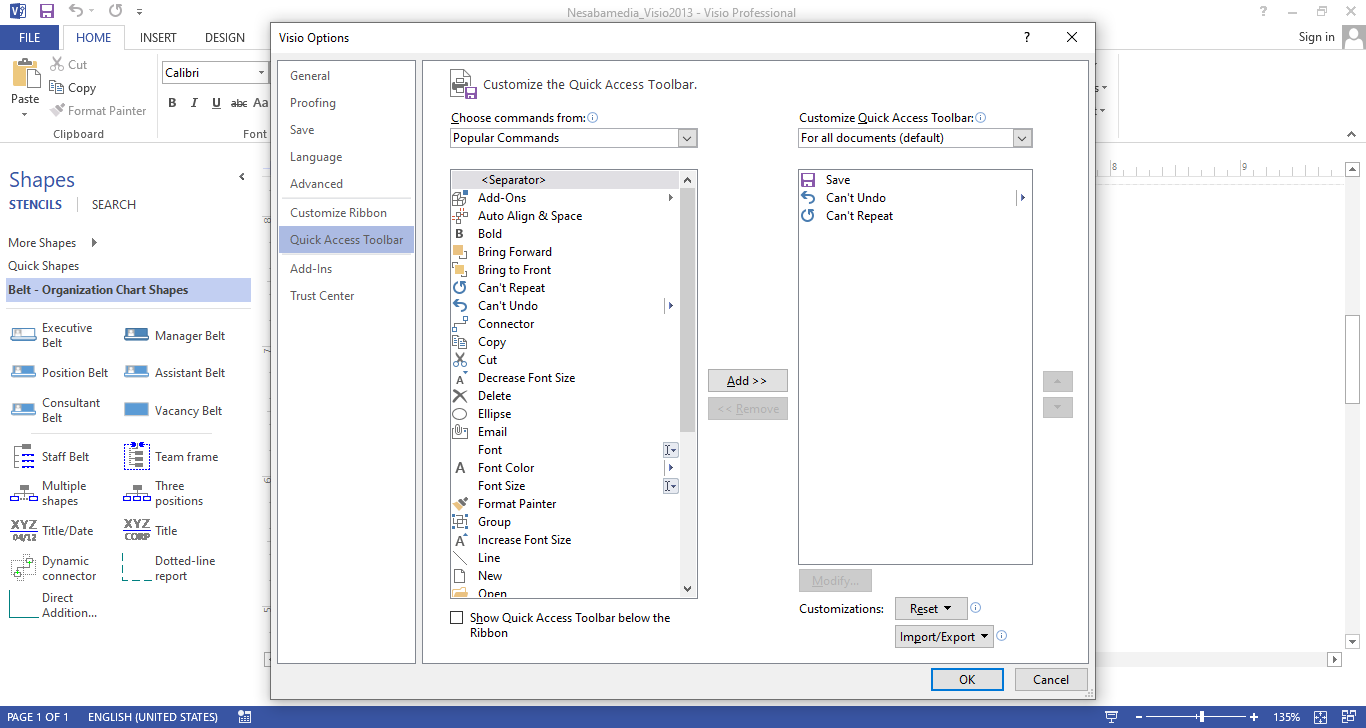
Task: Toggle Show Quick Access Toolbar below Ribbon
Action: (x=457, y=618)
